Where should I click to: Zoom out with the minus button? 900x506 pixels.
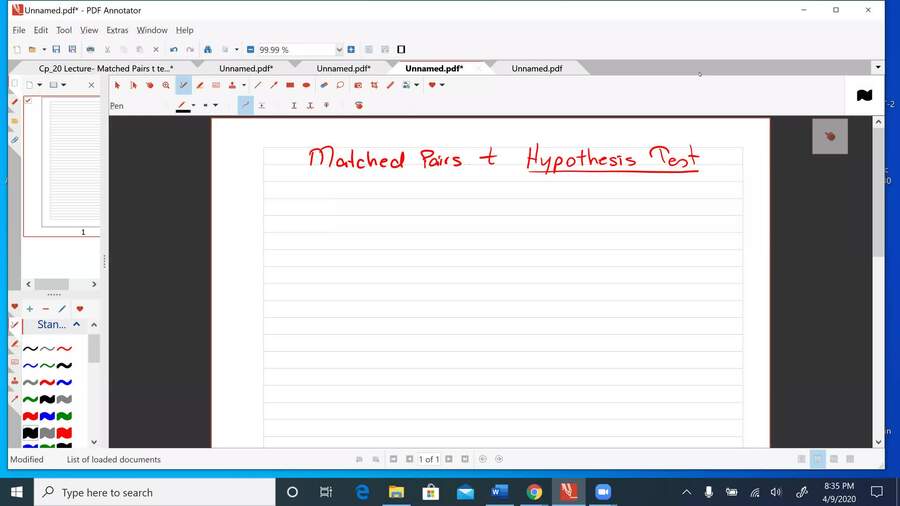point(250,49)
